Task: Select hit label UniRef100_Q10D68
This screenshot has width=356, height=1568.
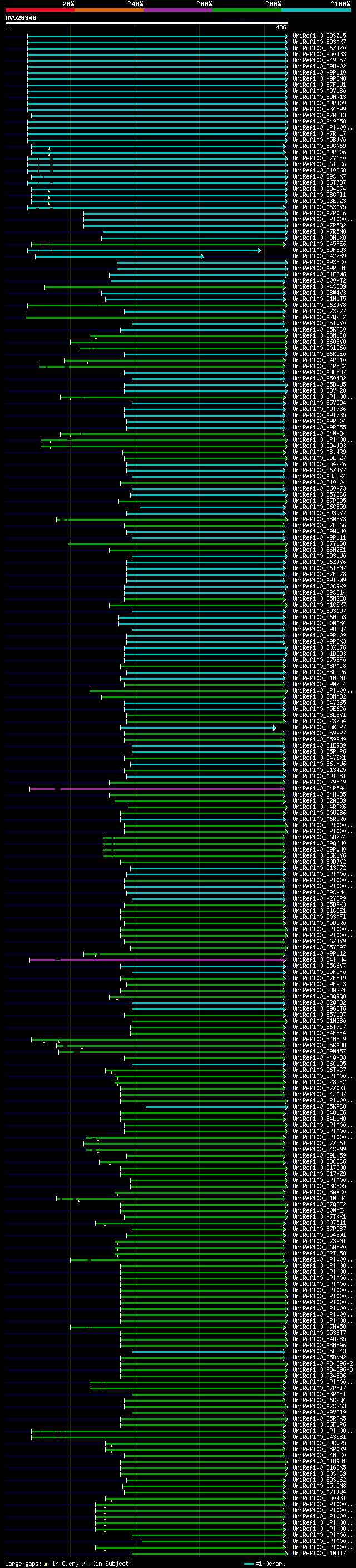Action: (319, 170)
